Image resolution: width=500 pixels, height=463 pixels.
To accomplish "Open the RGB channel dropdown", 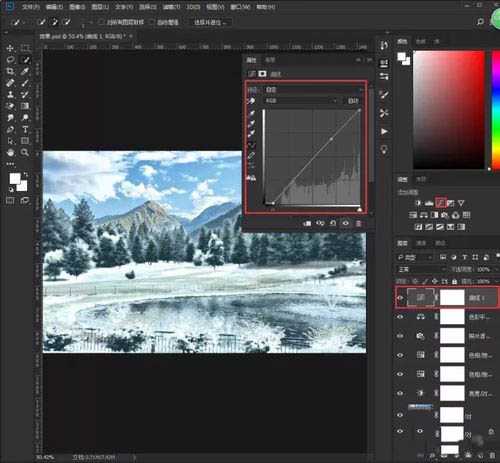I will pyautogui.click(x=301, y=100).
